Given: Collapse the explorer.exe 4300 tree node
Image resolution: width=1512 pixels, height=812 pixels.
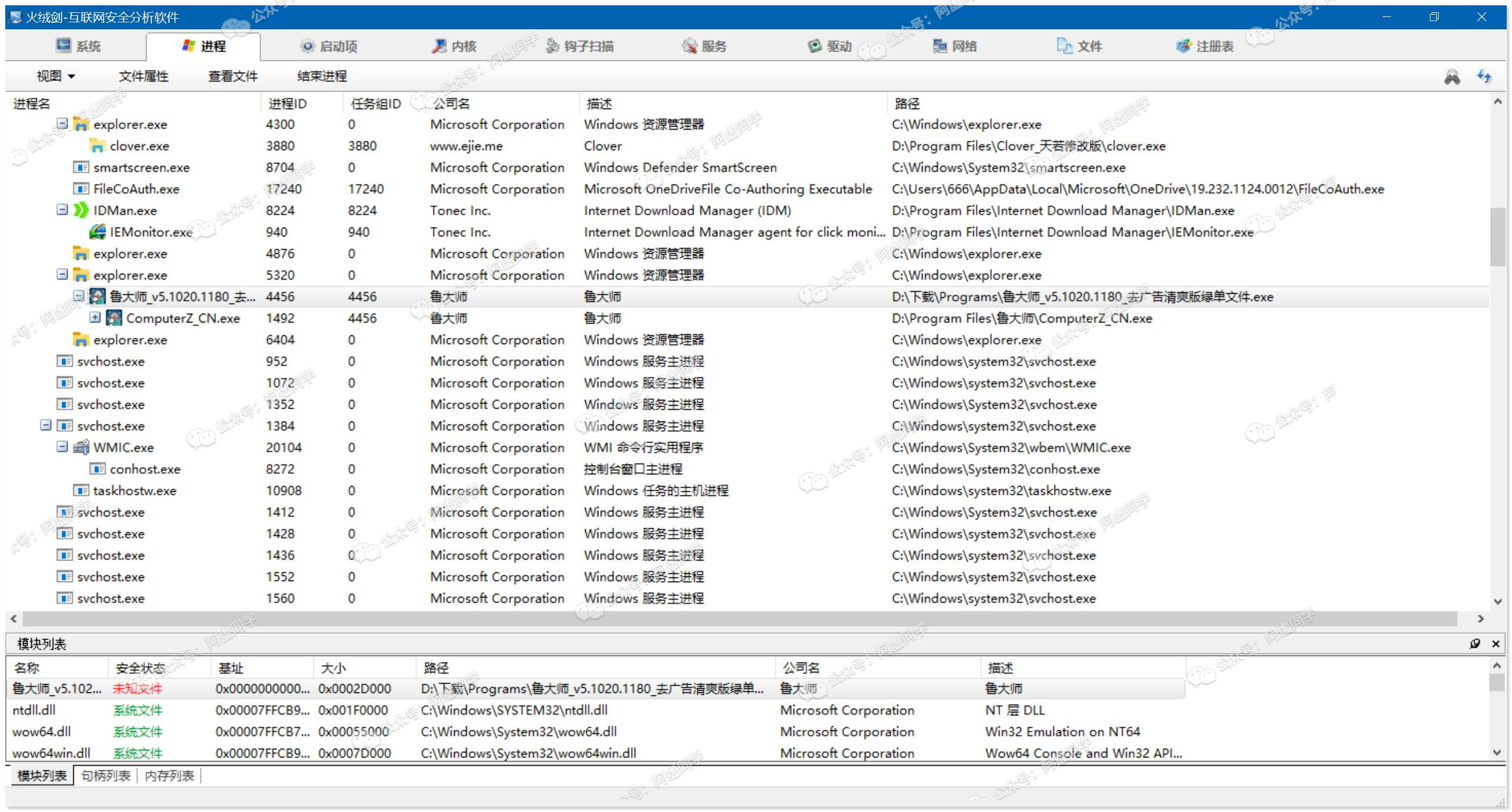Looking at the screenshot, I should click(x=62, y=123).
